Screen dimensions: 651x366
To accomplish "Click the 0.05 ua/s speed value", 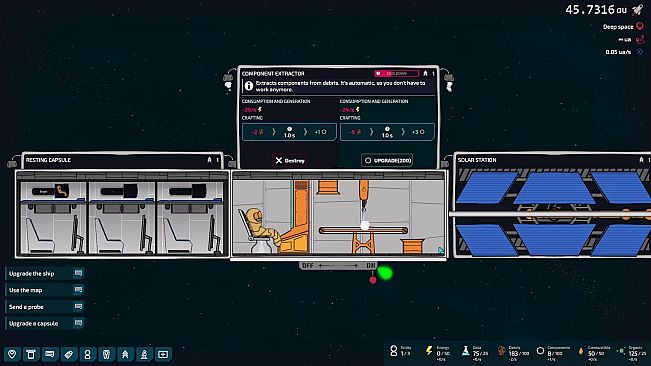I will 618,52.
